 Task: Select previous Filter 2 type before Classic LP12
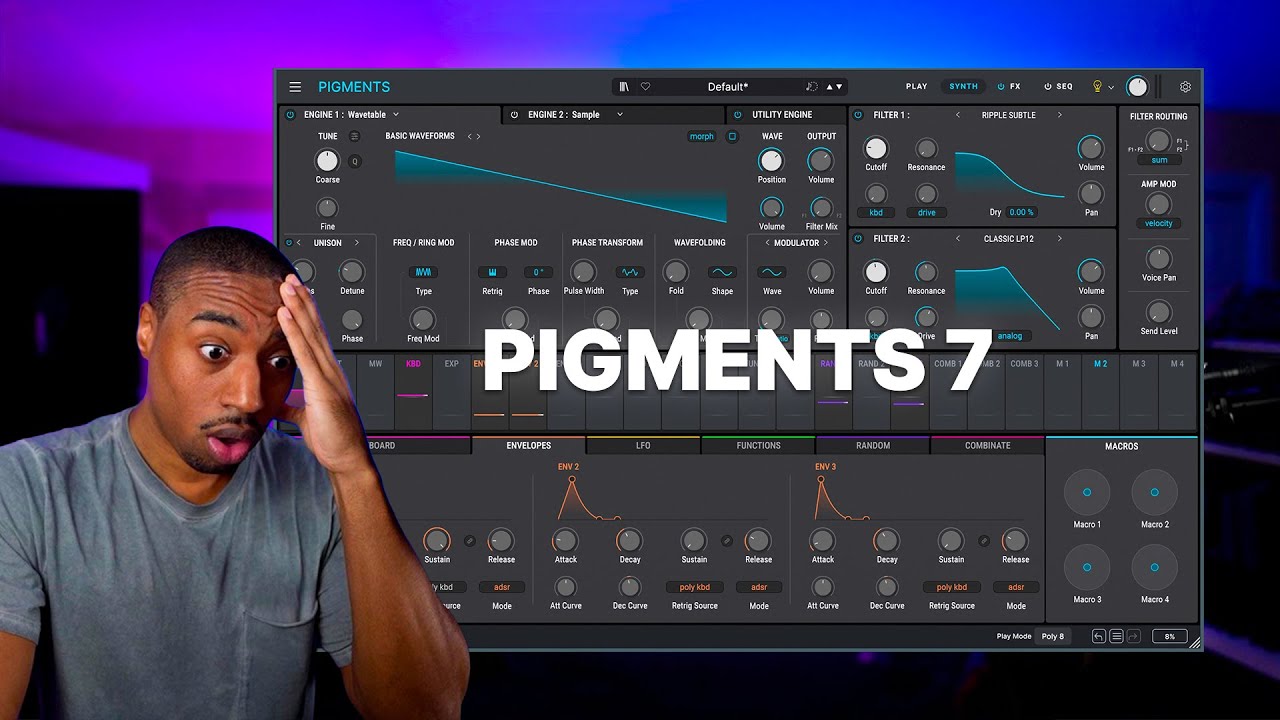click(x=957, y=239)
